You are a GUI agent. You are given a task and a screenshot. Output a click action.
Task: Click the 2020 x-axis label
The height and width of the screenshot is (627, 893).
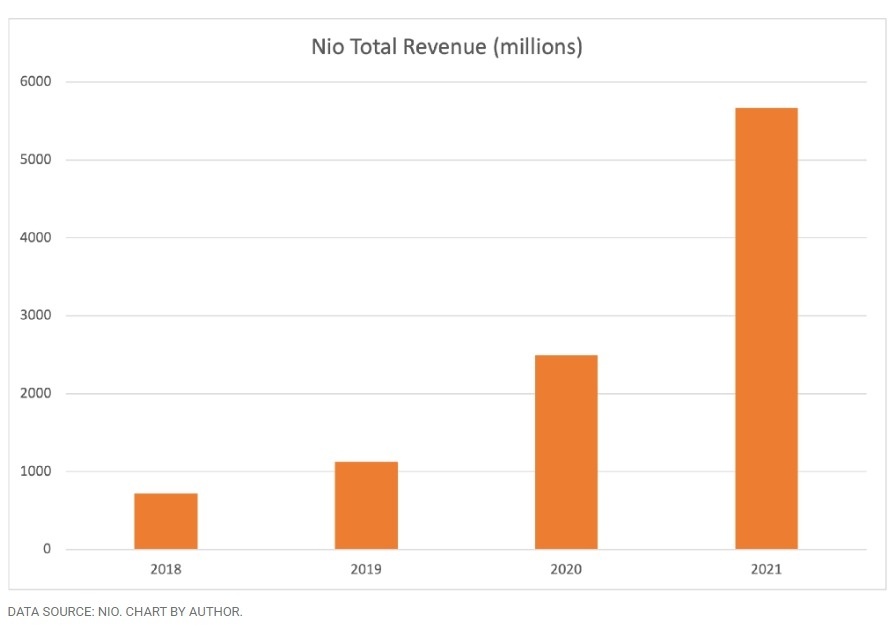click(566, 569)
